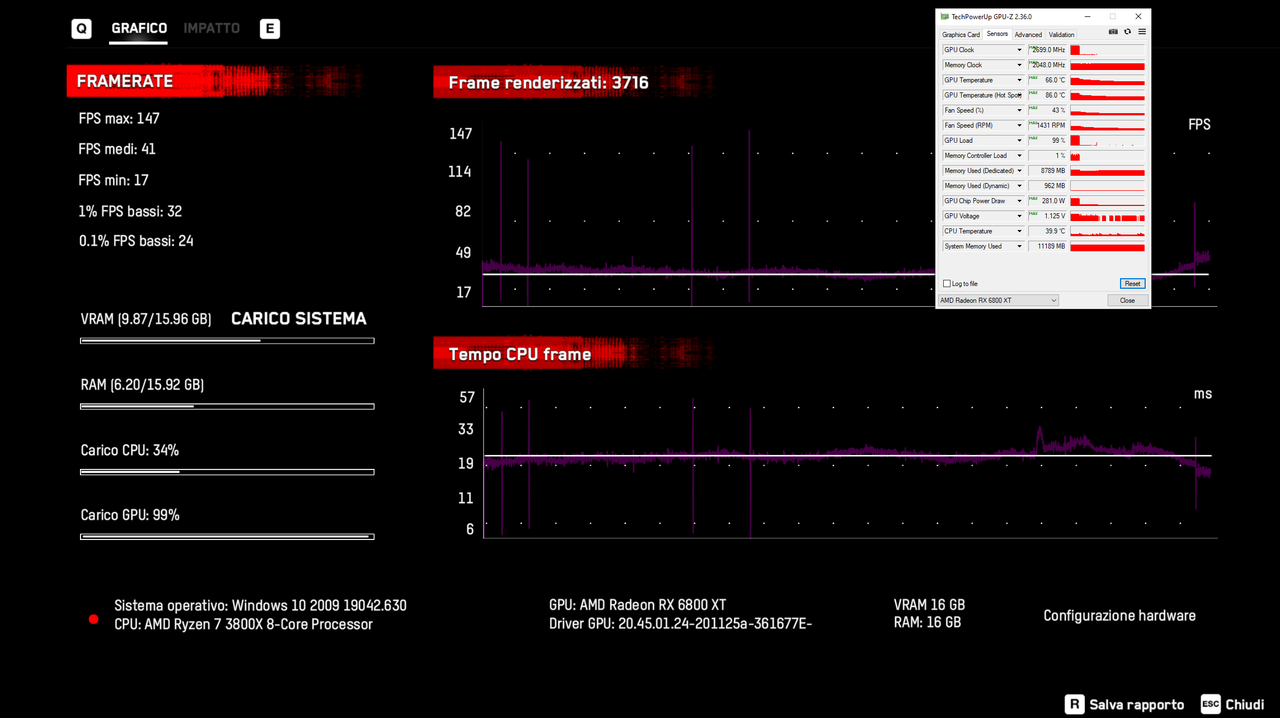Select the Sensors tab in GPU-Z

(997, 34)
